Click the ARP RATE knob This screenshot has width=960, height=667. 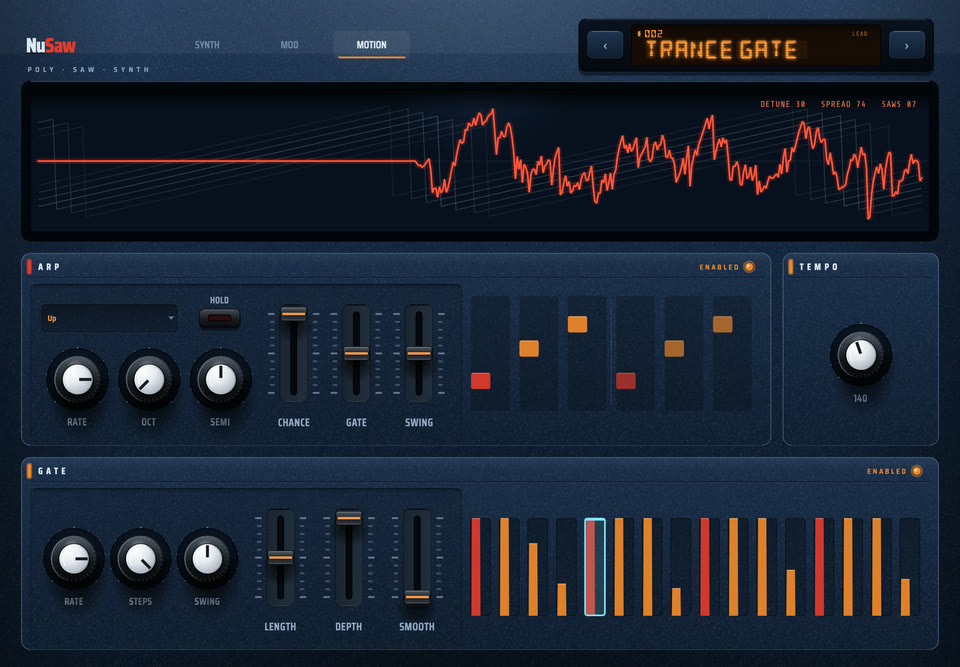tap(78, 380)
